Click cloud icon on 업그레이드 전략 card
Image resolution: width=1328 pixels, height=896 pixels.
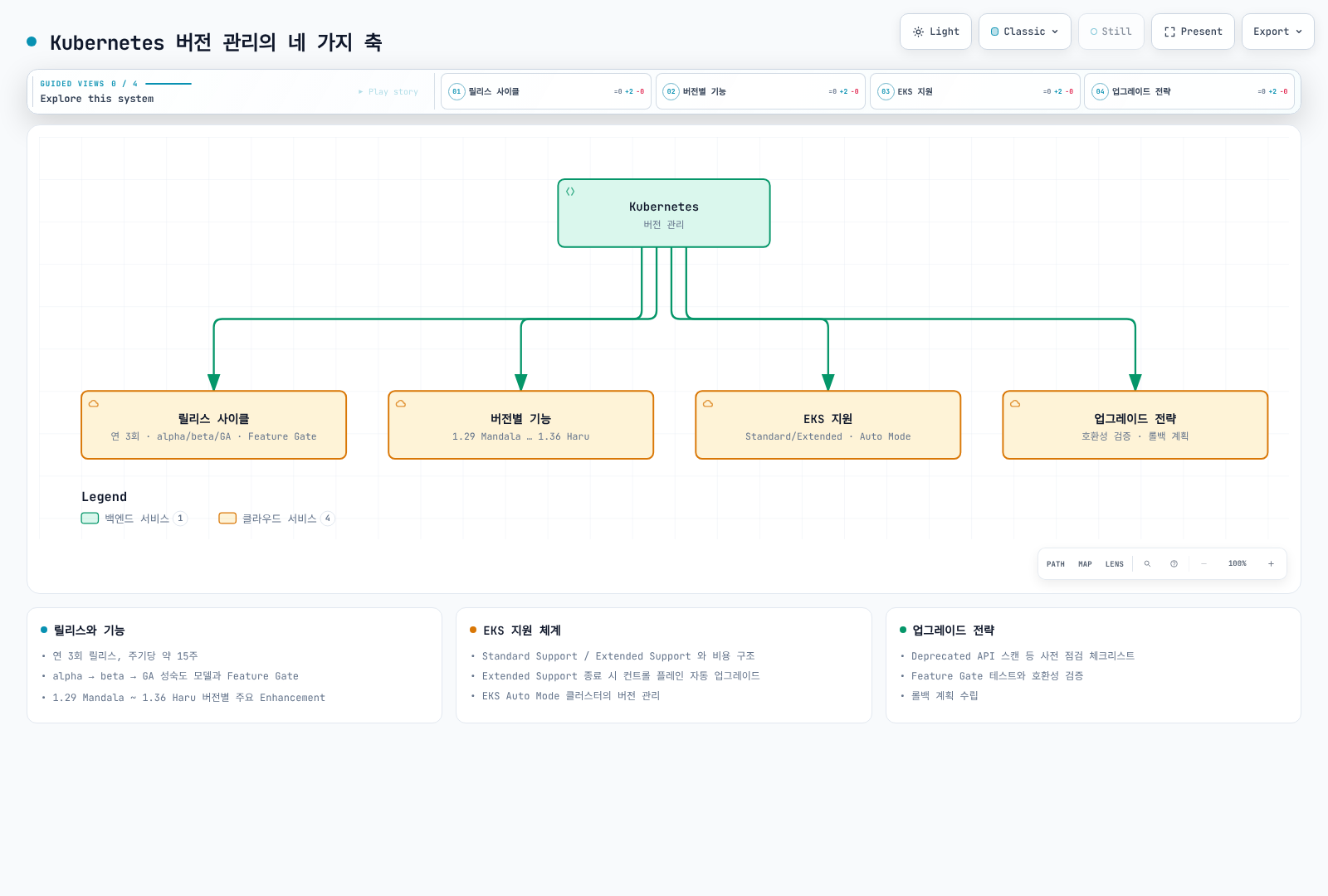tap(1015, 403)
